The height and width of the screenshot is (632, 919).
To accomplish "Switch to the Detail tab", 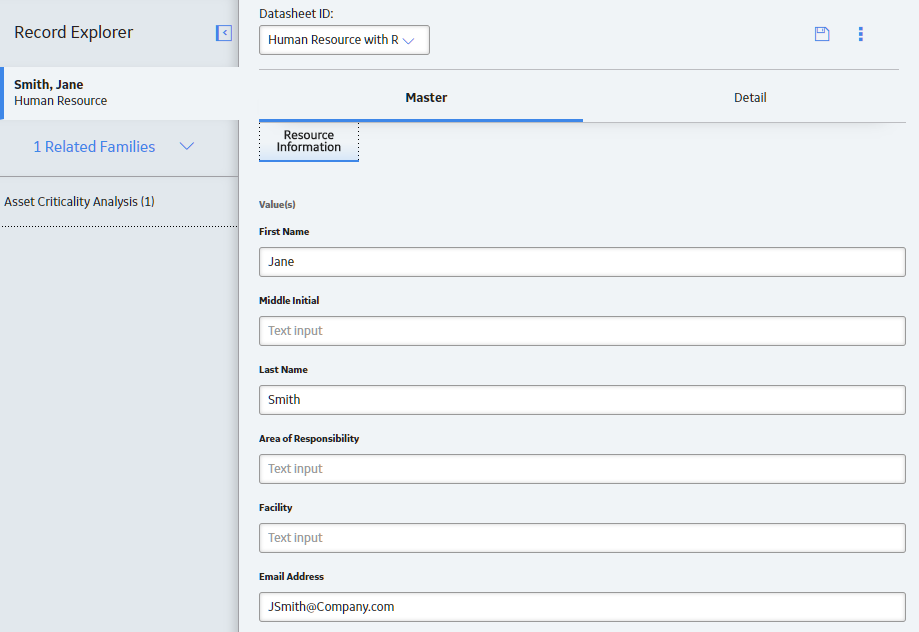I will pos(750,98).
